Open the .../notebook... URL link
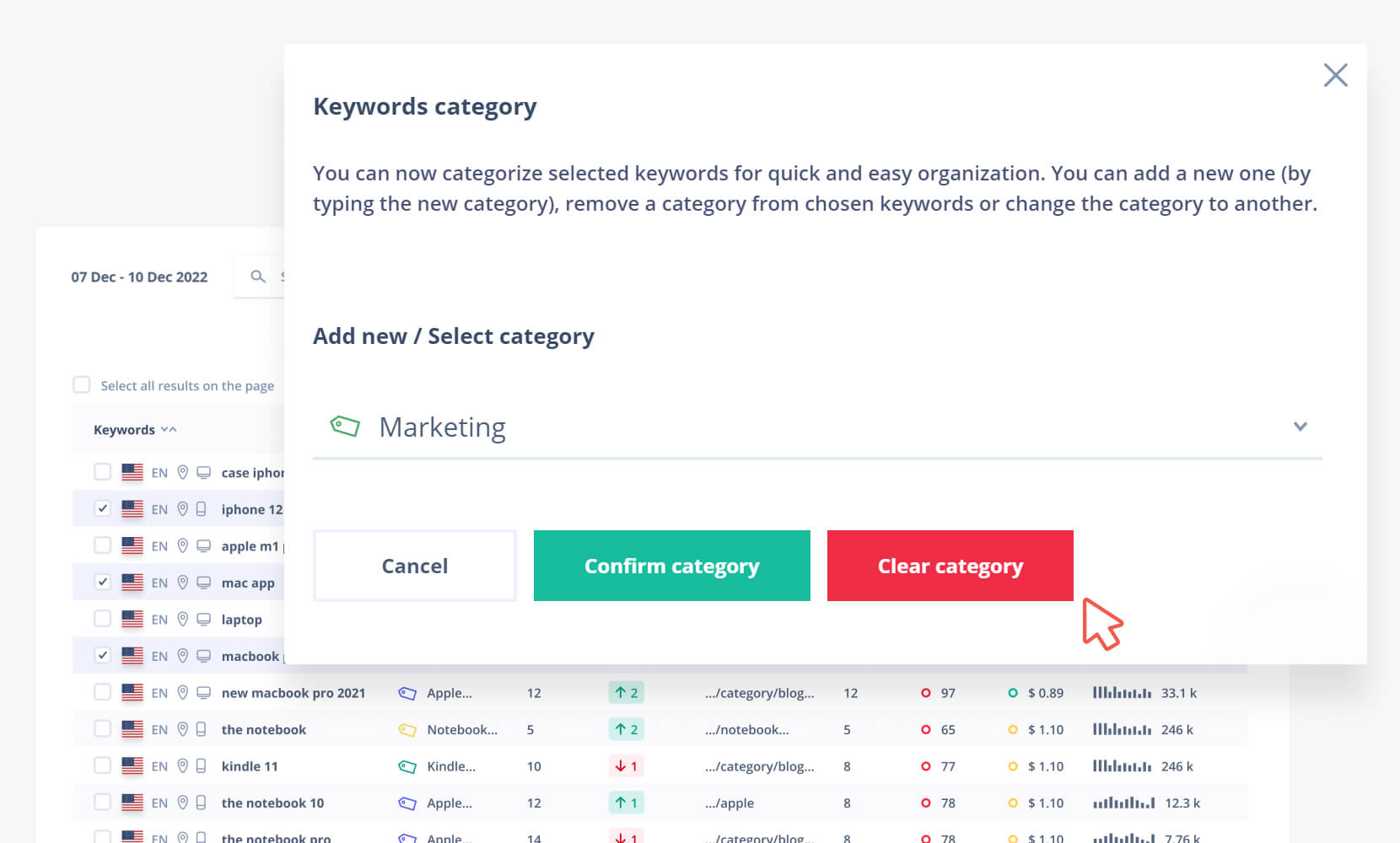The image size is (1400, 843). 746,730
